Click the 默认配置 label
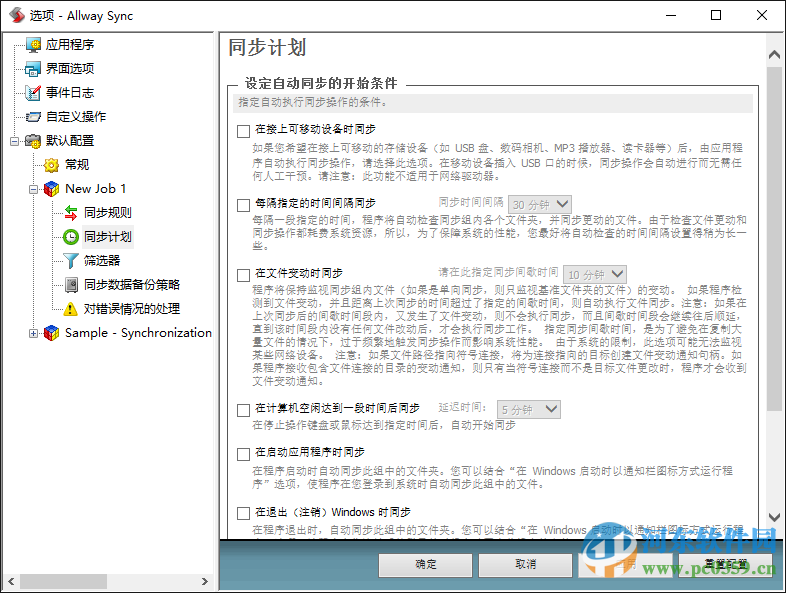Image resolution: width=786 pixels, height=593 pixels. coord(70,141)
